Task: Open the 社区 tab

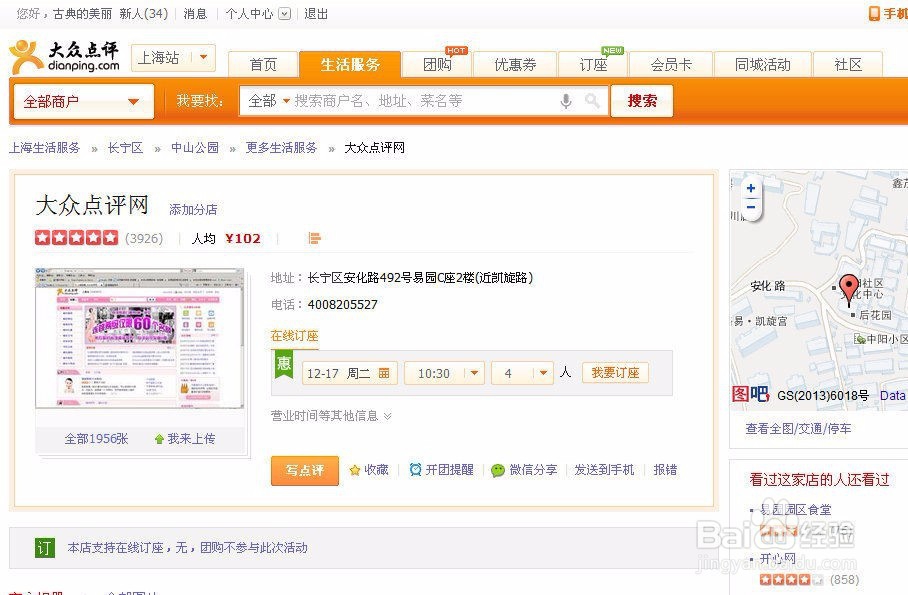Action: tap(848, 65)
